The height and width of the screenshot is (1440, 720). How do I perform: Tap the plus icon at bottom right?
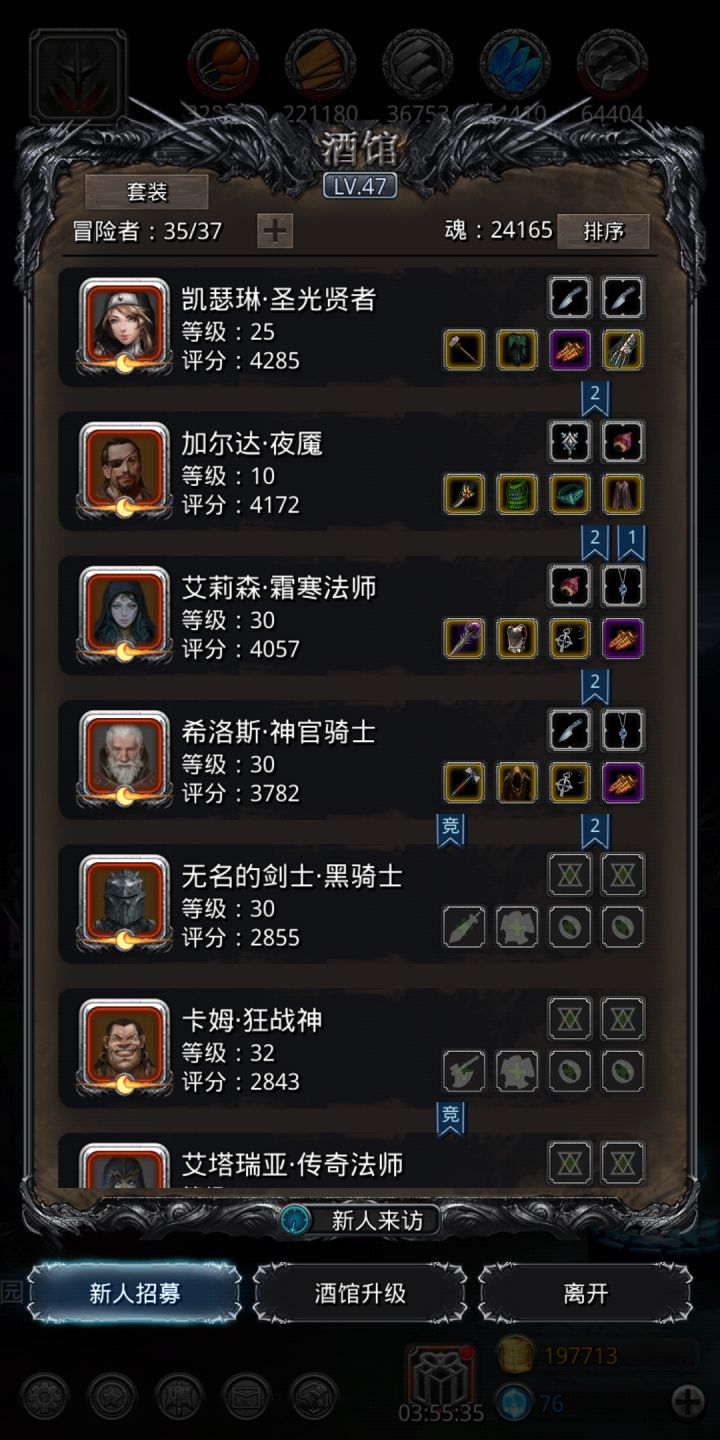point(688,1401)
